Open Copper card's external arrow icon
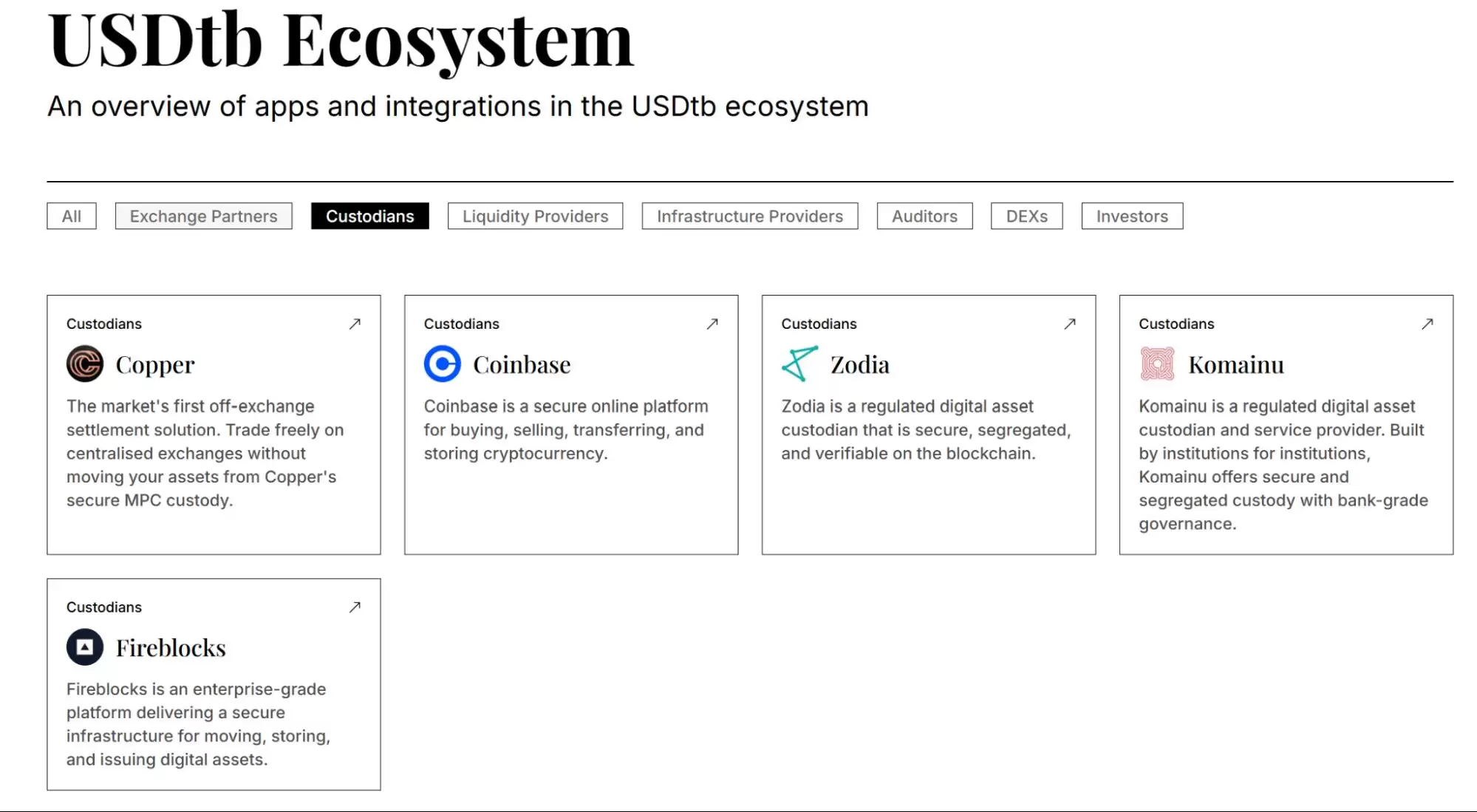 coord(355,324)
